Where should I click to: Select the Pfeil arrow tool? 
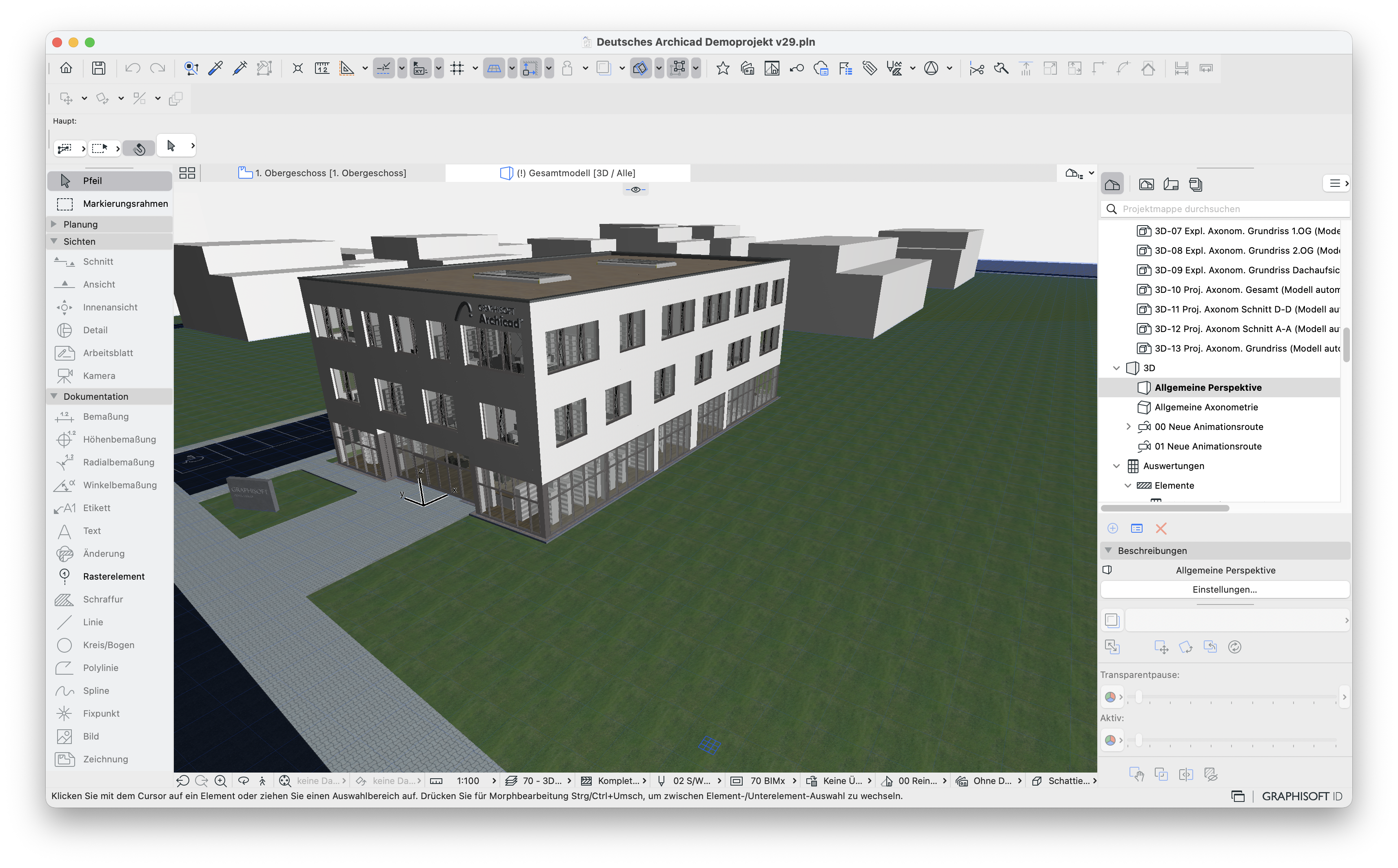click(x=110, y=180)
